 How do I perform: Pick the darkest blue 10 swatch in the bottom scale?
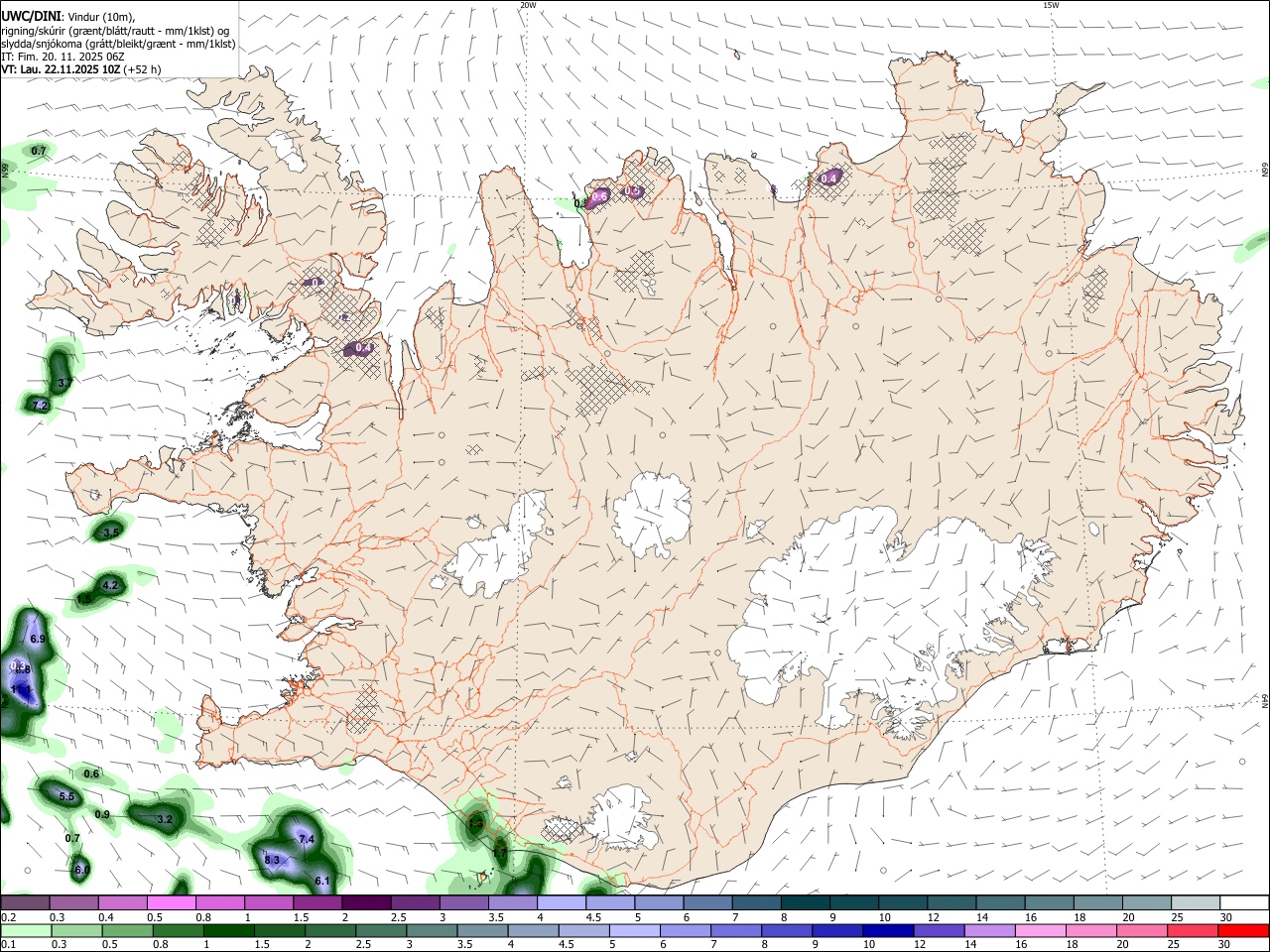pyautogui.click(x=888, y=931)
